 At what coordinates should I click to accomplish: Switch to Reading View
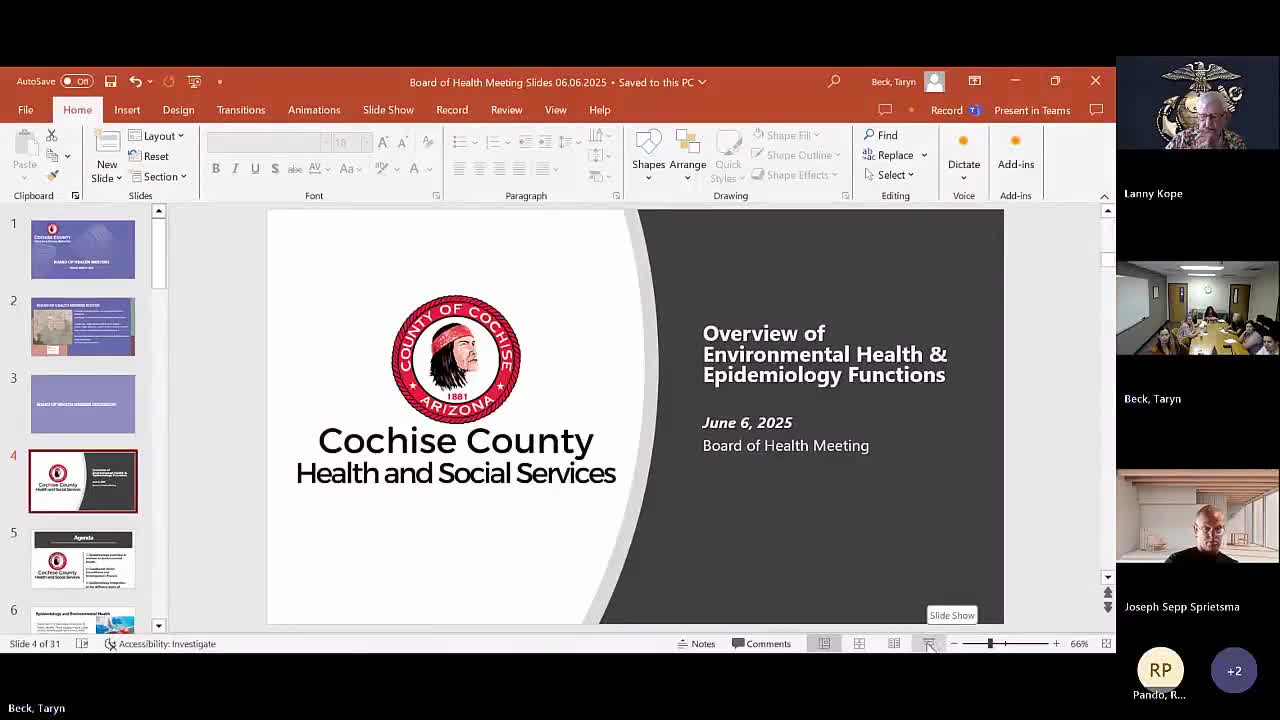894,644
